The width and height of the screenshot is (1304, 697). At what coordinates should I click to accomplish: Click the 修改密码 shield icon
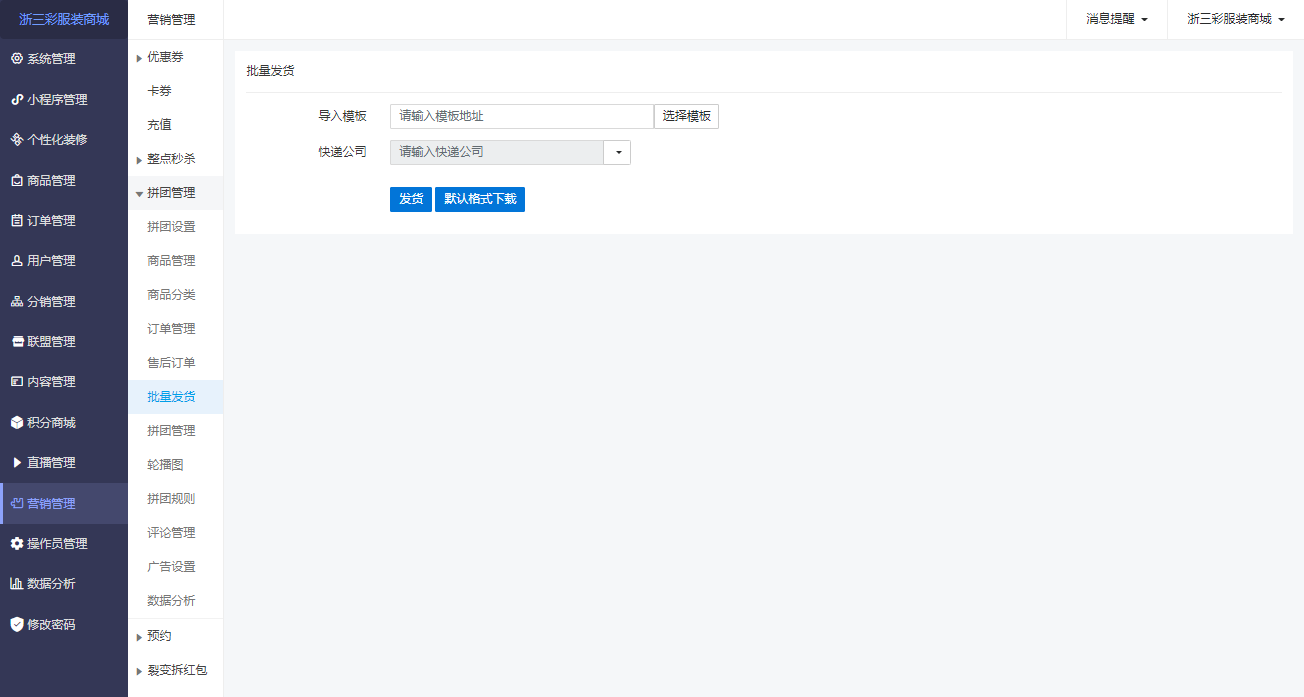click(16, 624)
